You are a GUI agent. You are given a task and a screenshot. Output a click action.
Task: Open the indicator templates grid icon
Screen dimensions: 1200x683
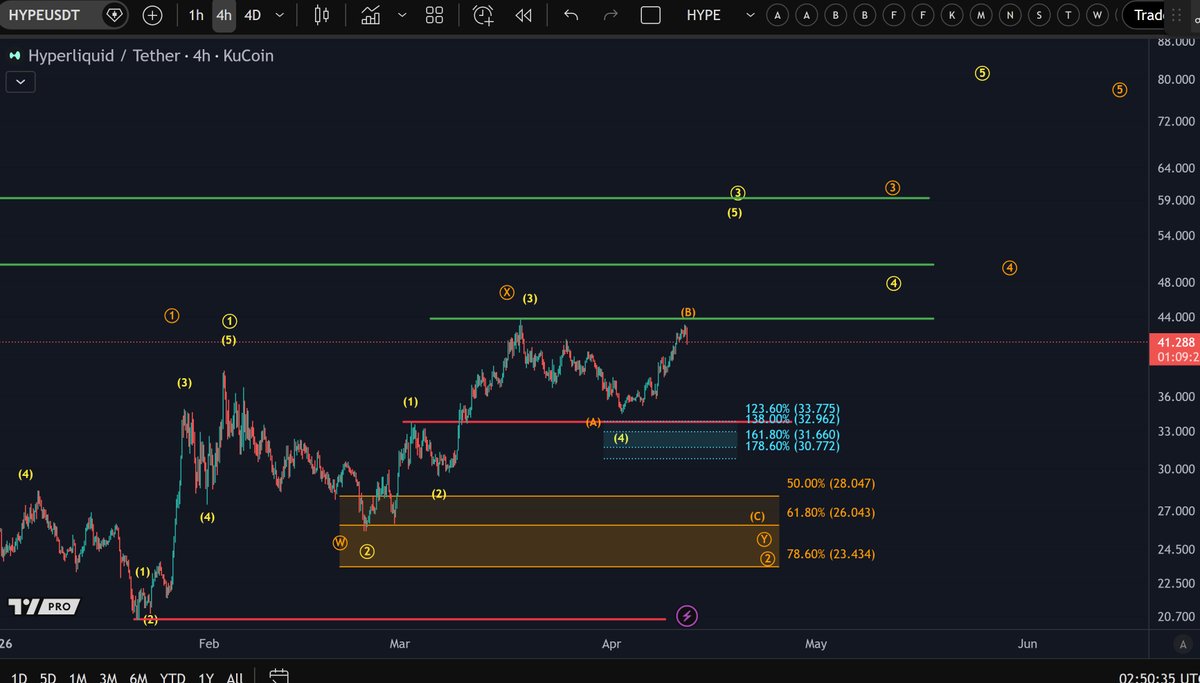434,15
